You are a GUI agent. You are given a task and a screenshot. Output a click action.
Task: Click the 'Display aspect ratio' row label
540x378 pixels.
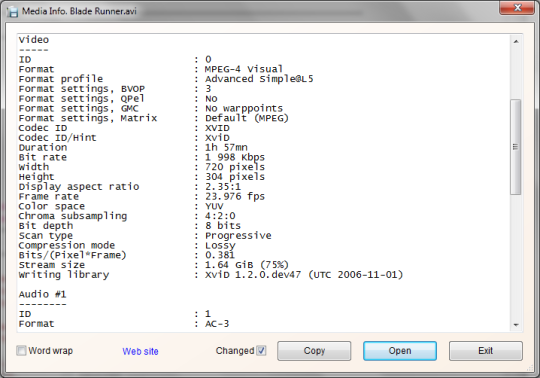pos(79,187)
